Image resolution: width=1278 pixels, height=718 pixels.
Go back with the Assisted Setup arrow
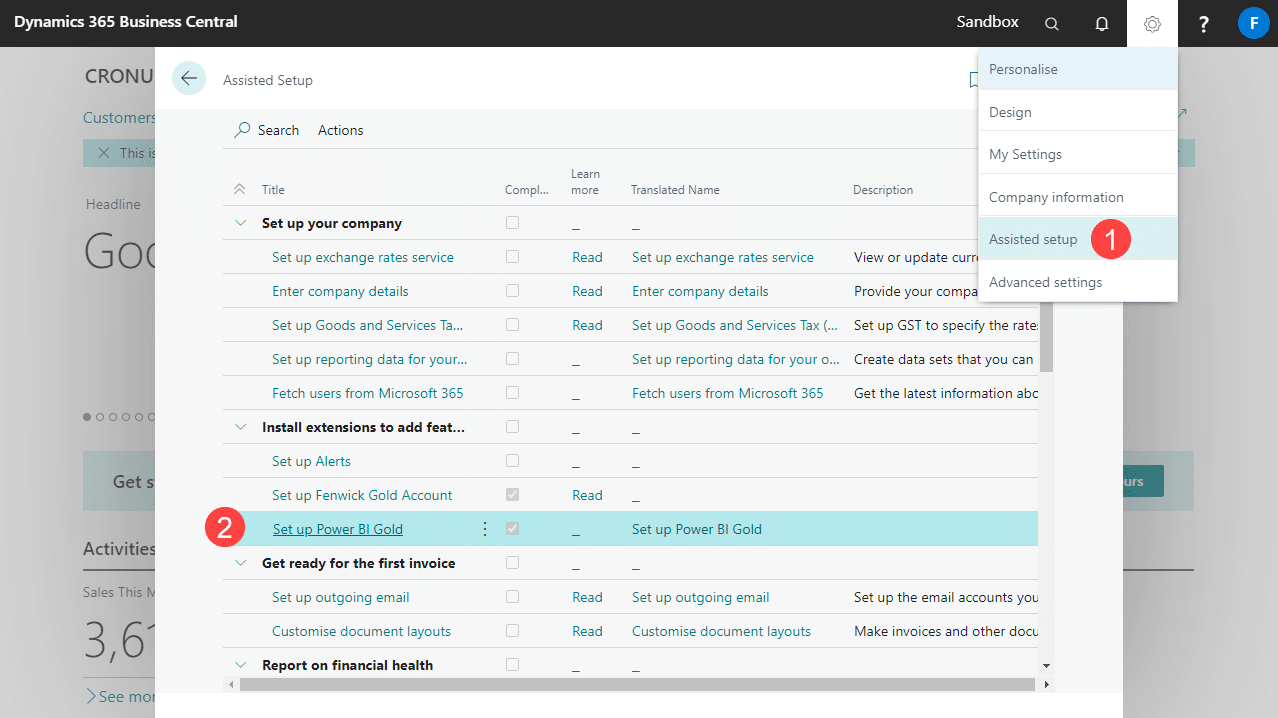[x=189, y=78]
